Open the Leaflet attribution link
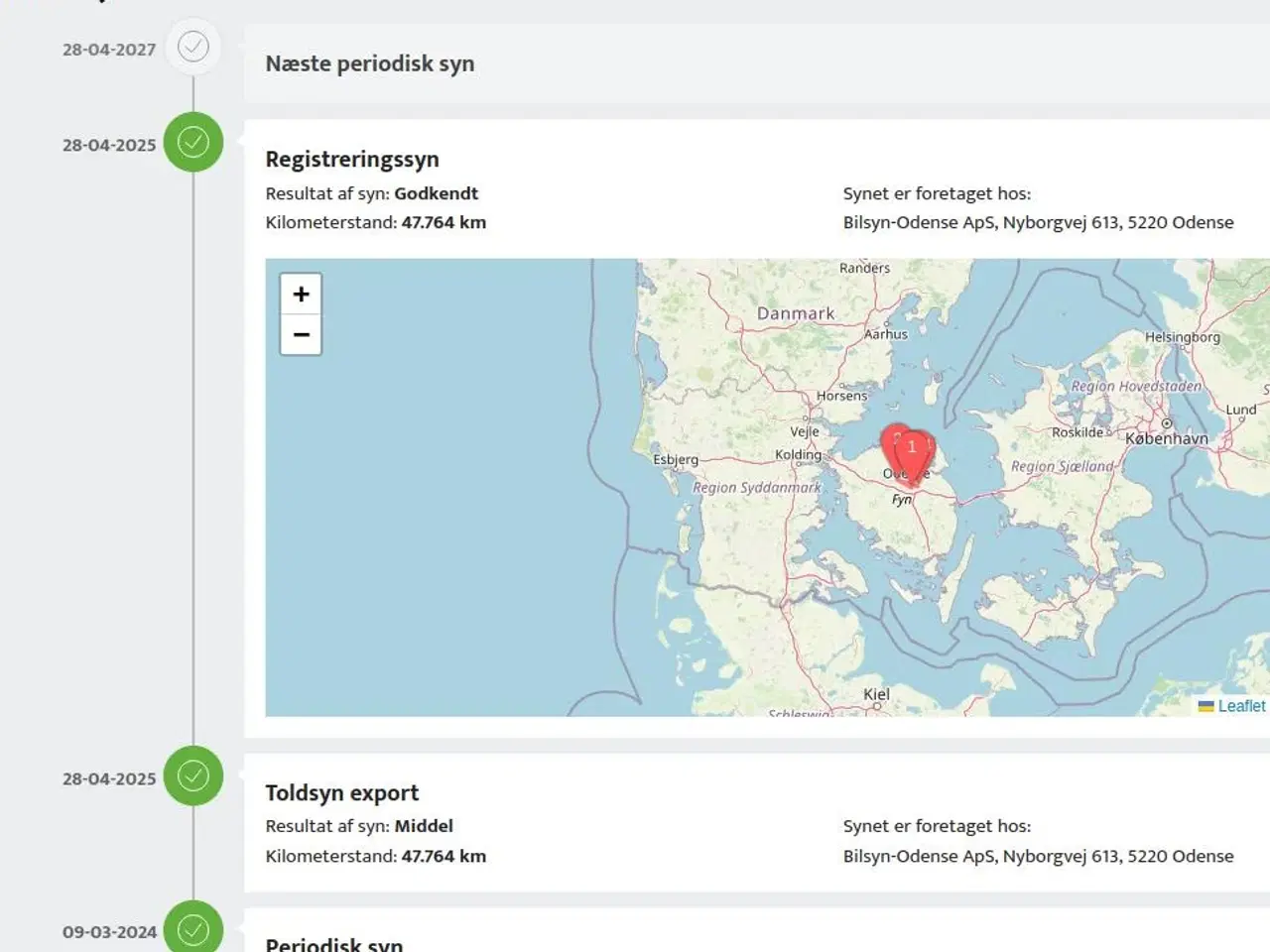This screenshot has width=1270, height=952. click(1241, 706)
